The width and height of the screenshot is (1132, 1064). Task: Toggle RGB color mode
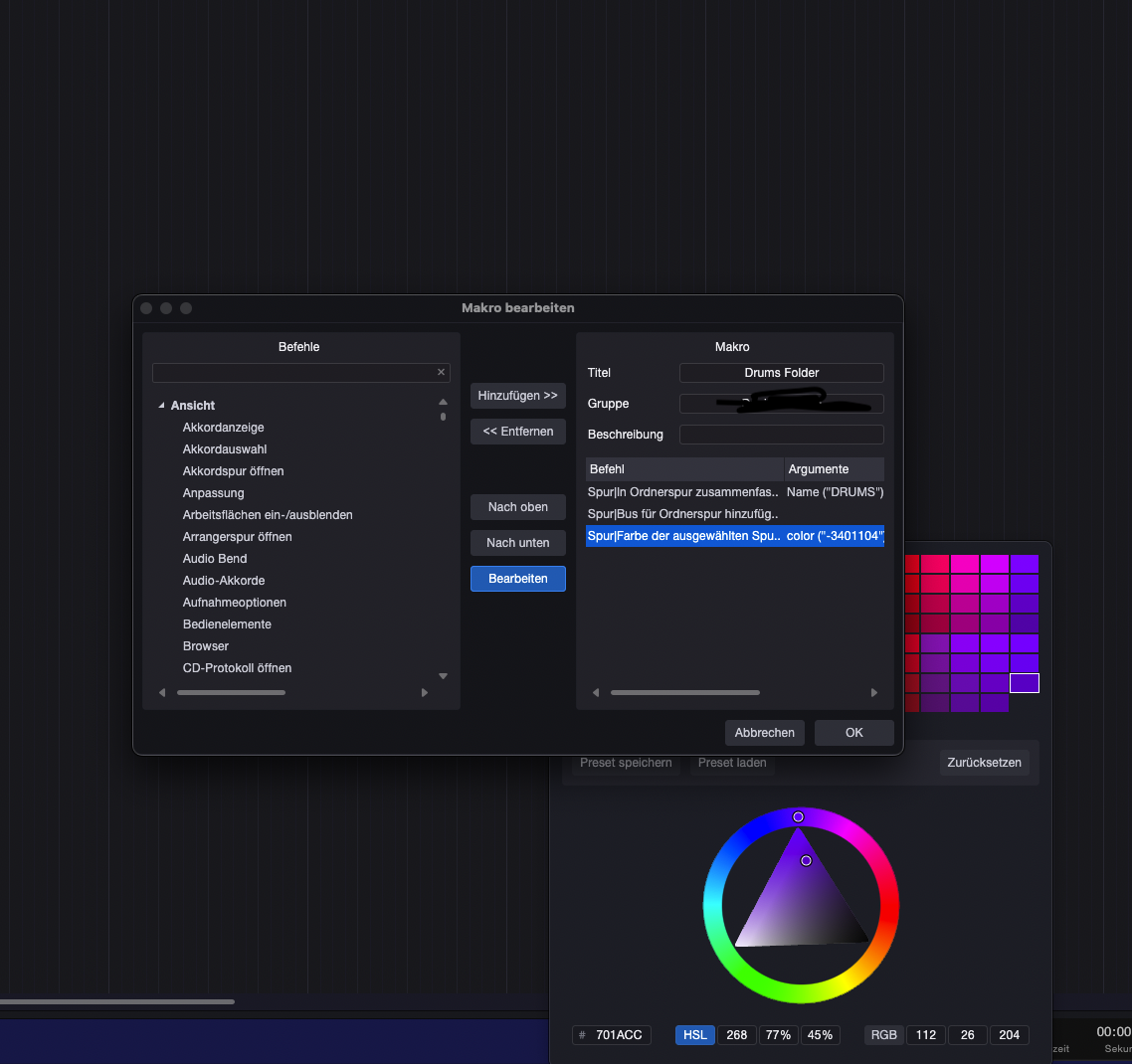pyautogui.click(x=883, y=1035)
